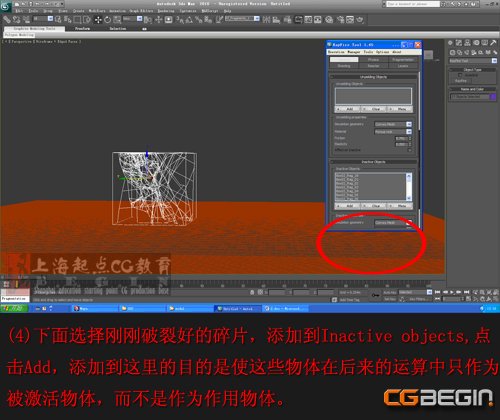Click the purple object color swatch
The height and width of the screenshot is (420, 500).
pos(493,97)
